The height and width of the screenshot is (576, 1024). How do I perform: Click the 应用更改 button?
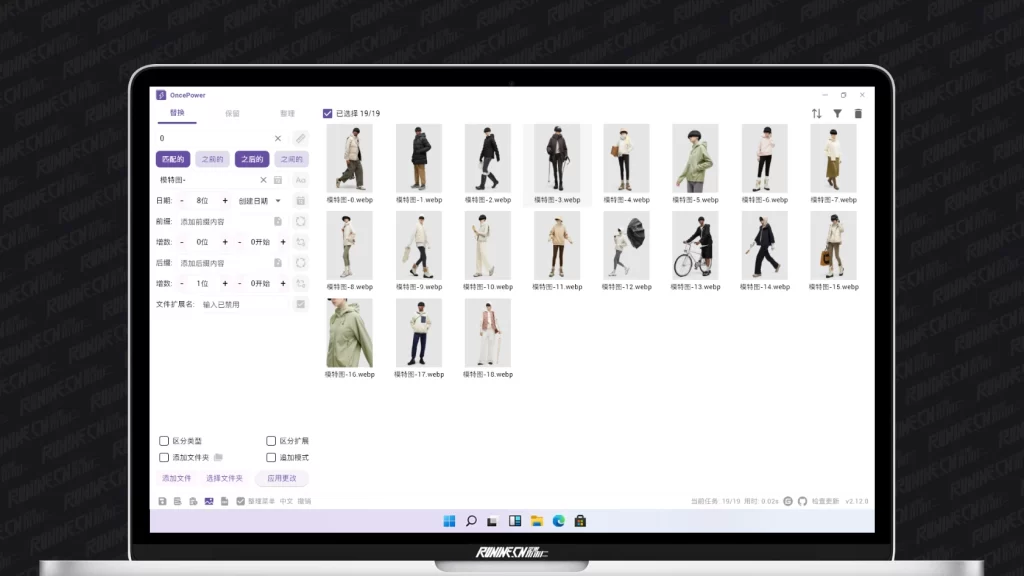tap(281, 478)
